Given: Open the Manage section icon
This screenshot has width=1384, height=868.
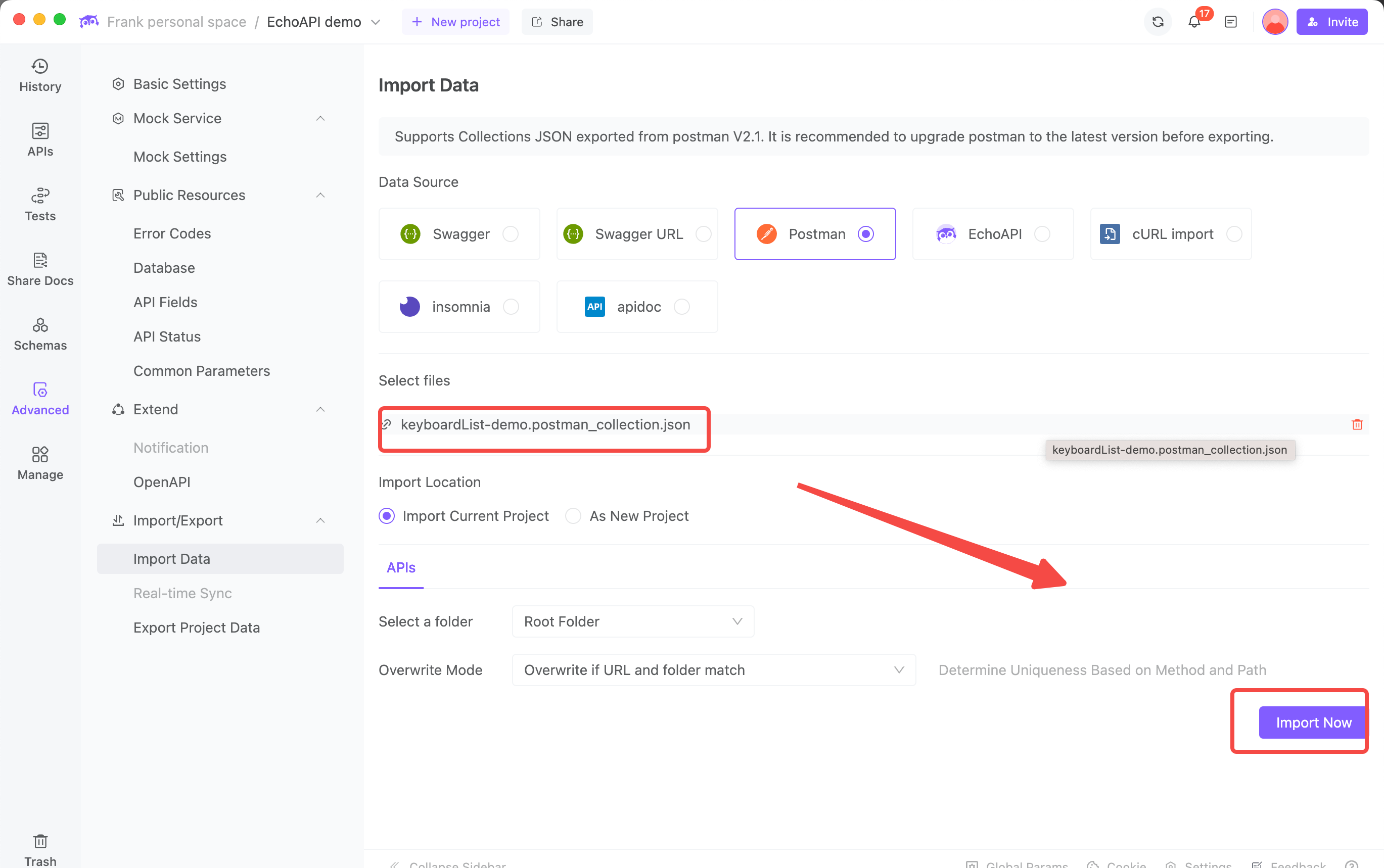Looking at the screenshot, I should point(39,455).
